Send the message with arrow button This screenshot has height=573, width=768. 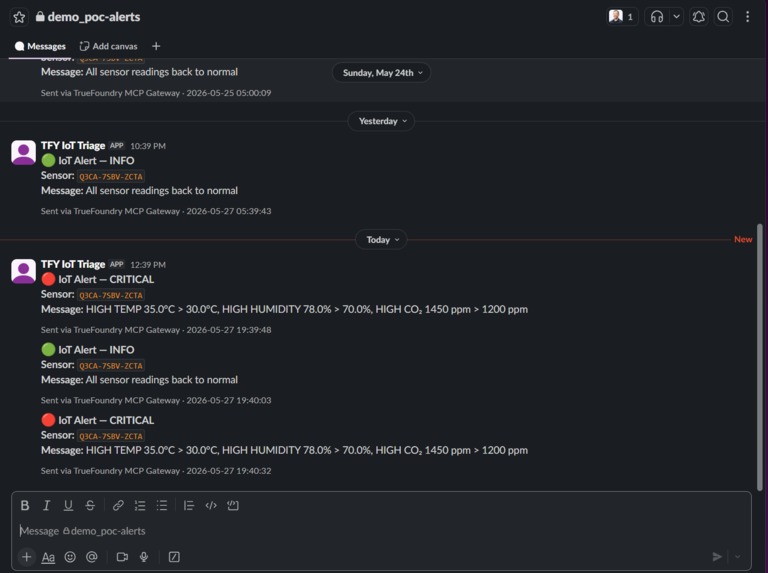point(717,557)
